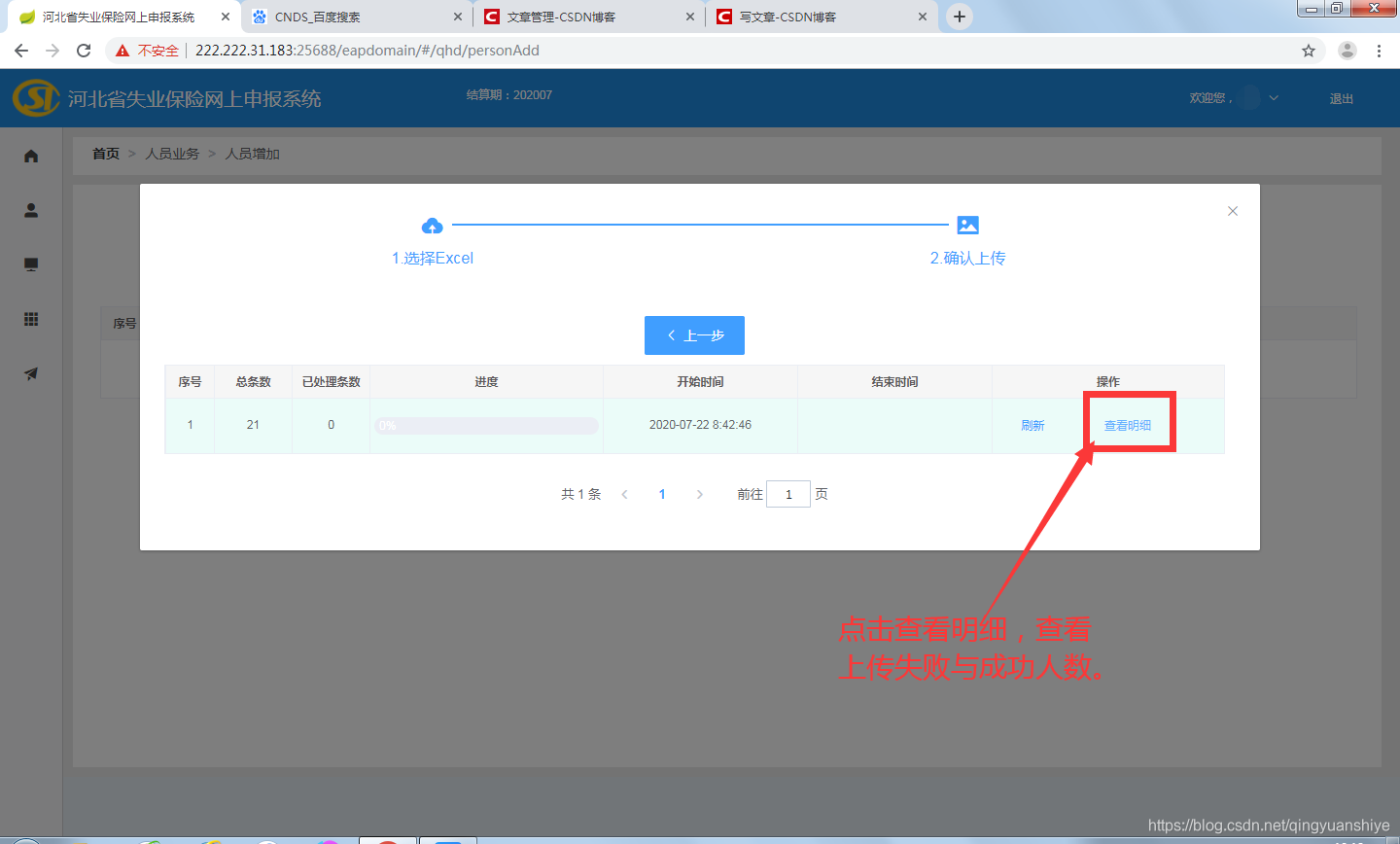The image size is (1400, 844).
Task: Close the 写文章-CSDN博客 tab
Action: click(923, 17)
